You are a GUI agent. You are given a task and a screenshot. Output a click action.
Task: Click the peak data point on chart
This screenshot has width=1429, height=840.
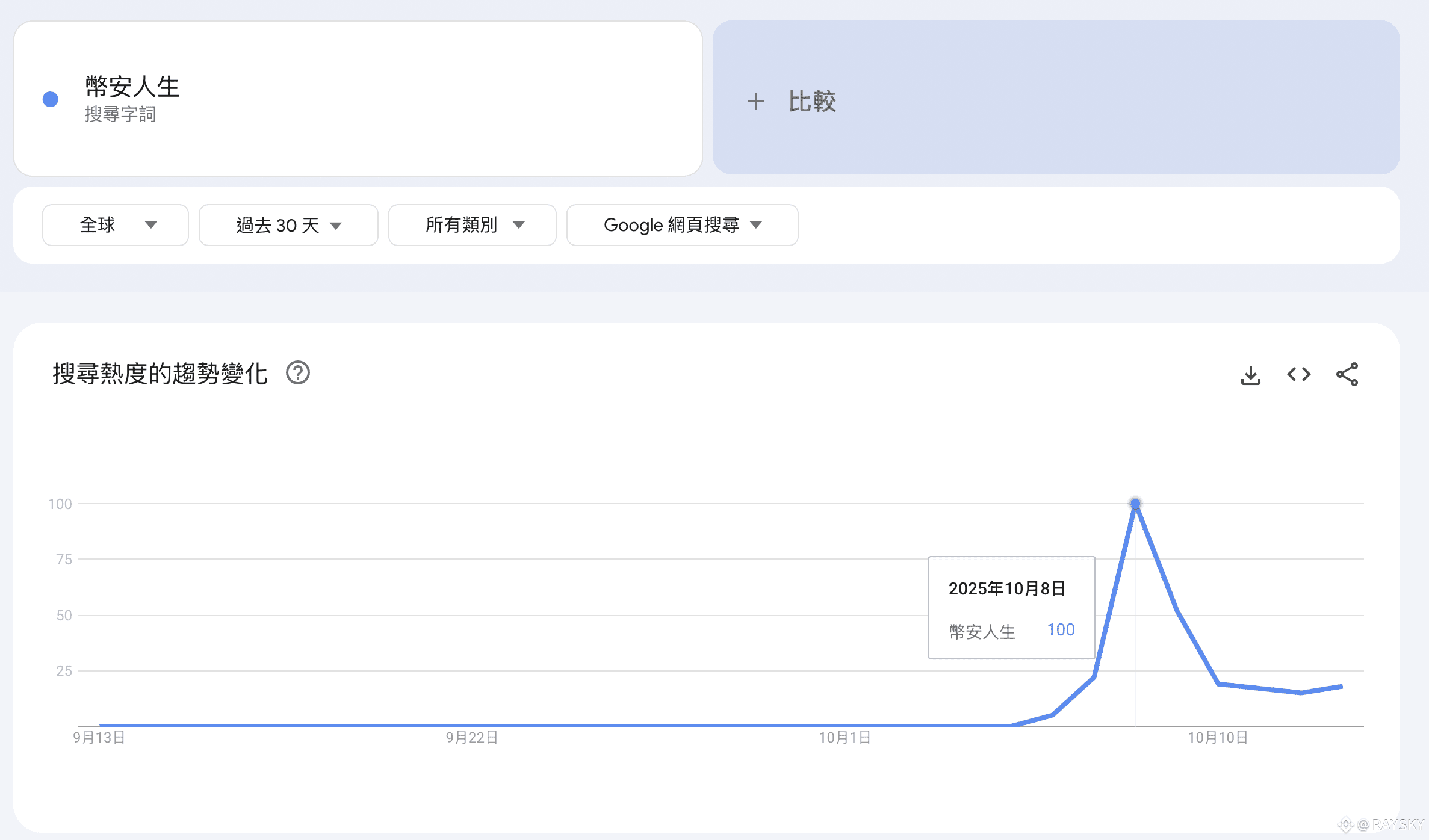coord(1135,504)
